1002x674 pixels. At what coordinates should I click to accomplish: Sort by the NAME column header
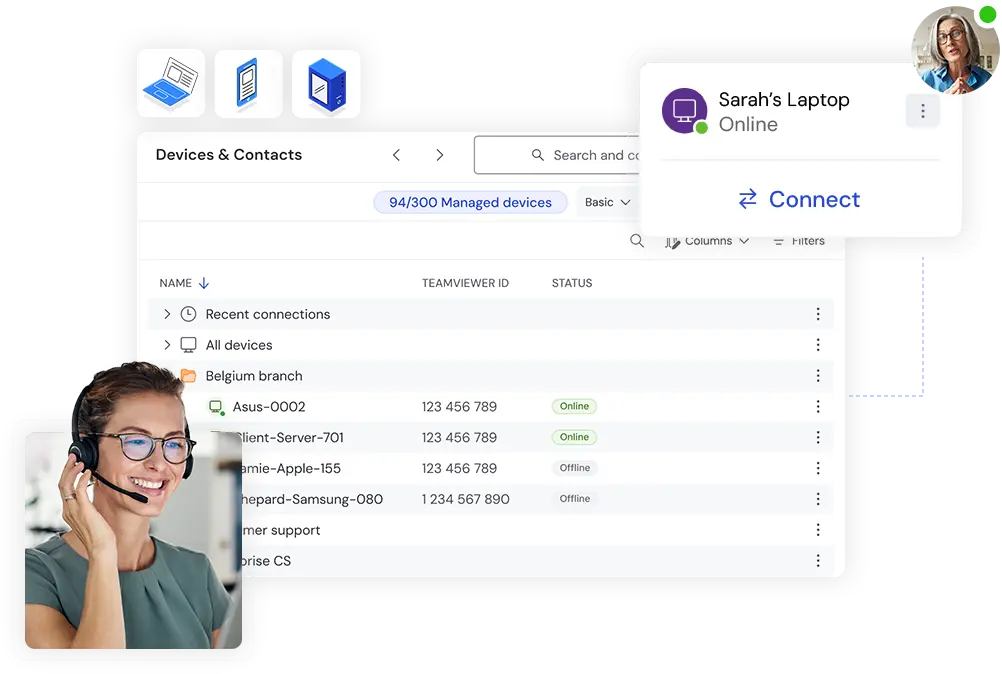pyautogui.click(x=176, y=283)
